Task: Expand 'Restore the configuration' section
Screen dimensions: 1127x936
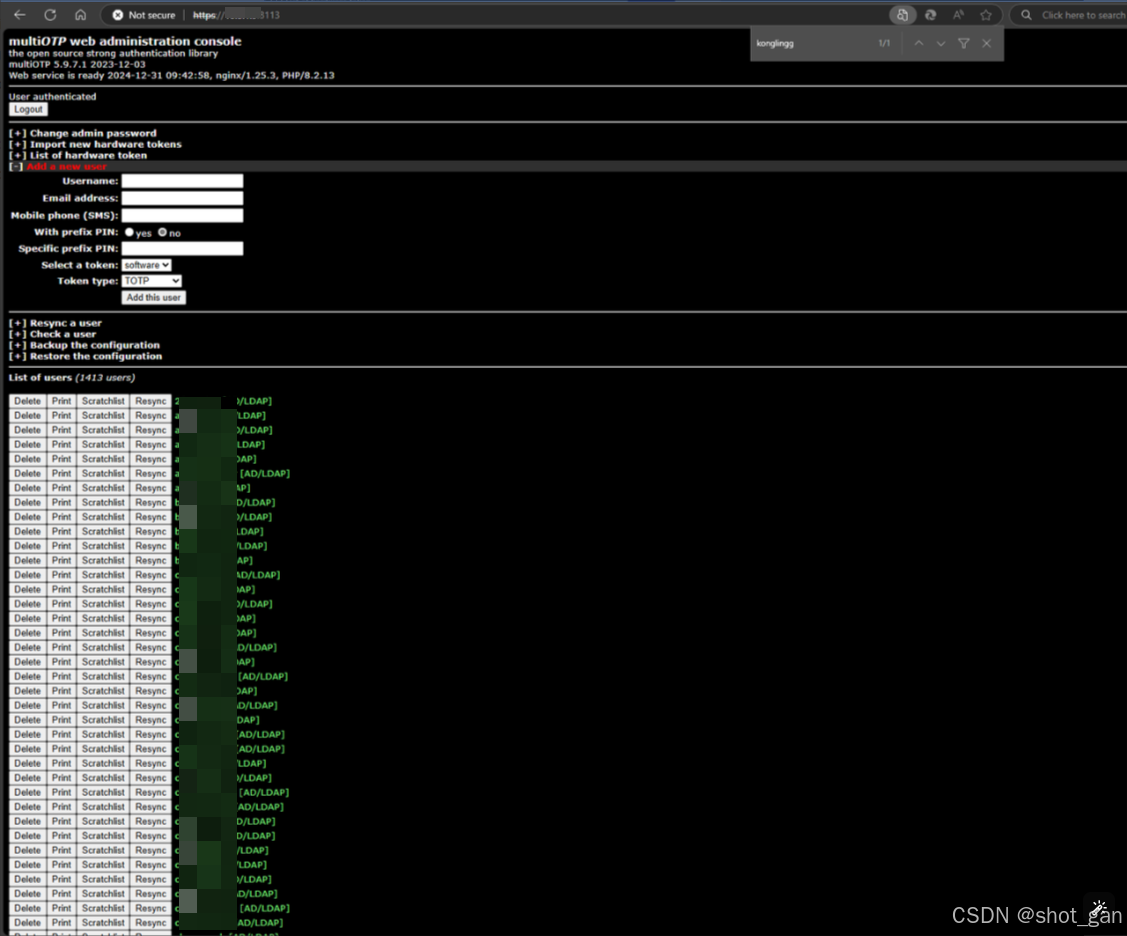Action: click(86, 356)
